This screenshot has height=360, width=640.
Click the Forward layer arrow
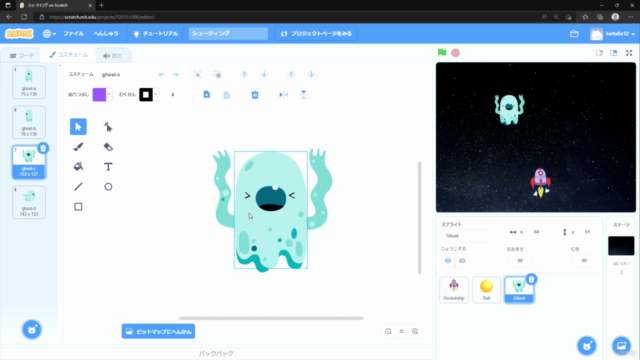244,74
